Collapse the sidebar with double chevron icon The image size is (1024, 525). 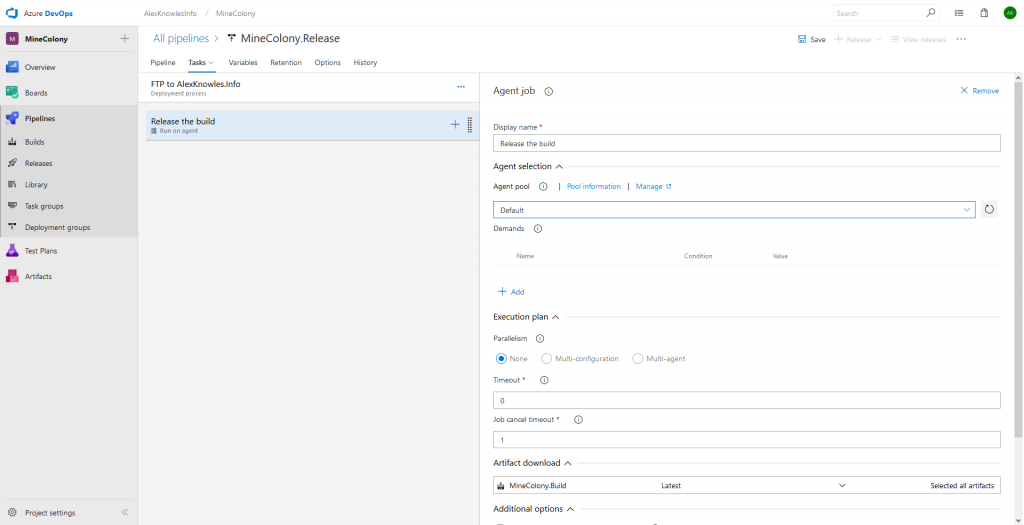(x=125, y=512)
